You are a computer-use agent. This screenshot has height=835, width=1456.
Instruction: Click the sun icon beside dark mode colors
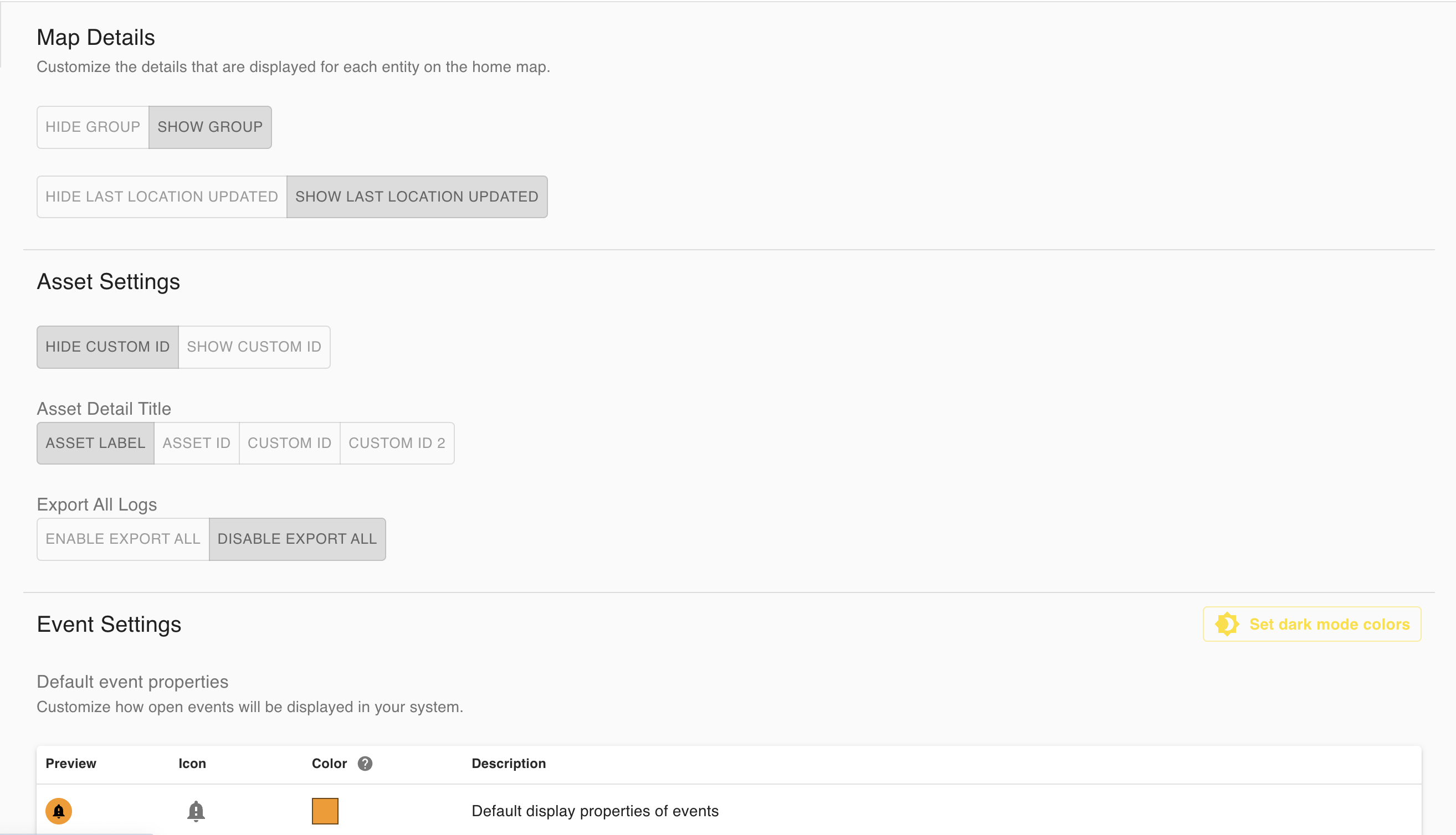(1227, 624)
